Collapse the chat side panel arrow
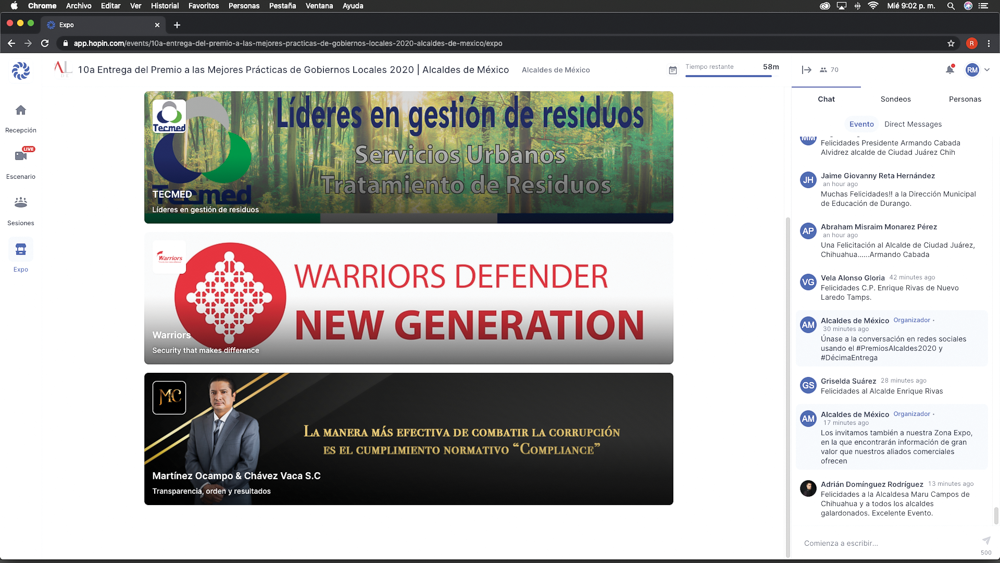Image resolution: width=1000 pixels, height=563 pixels. pyautogui.click(x=806, y=69)
